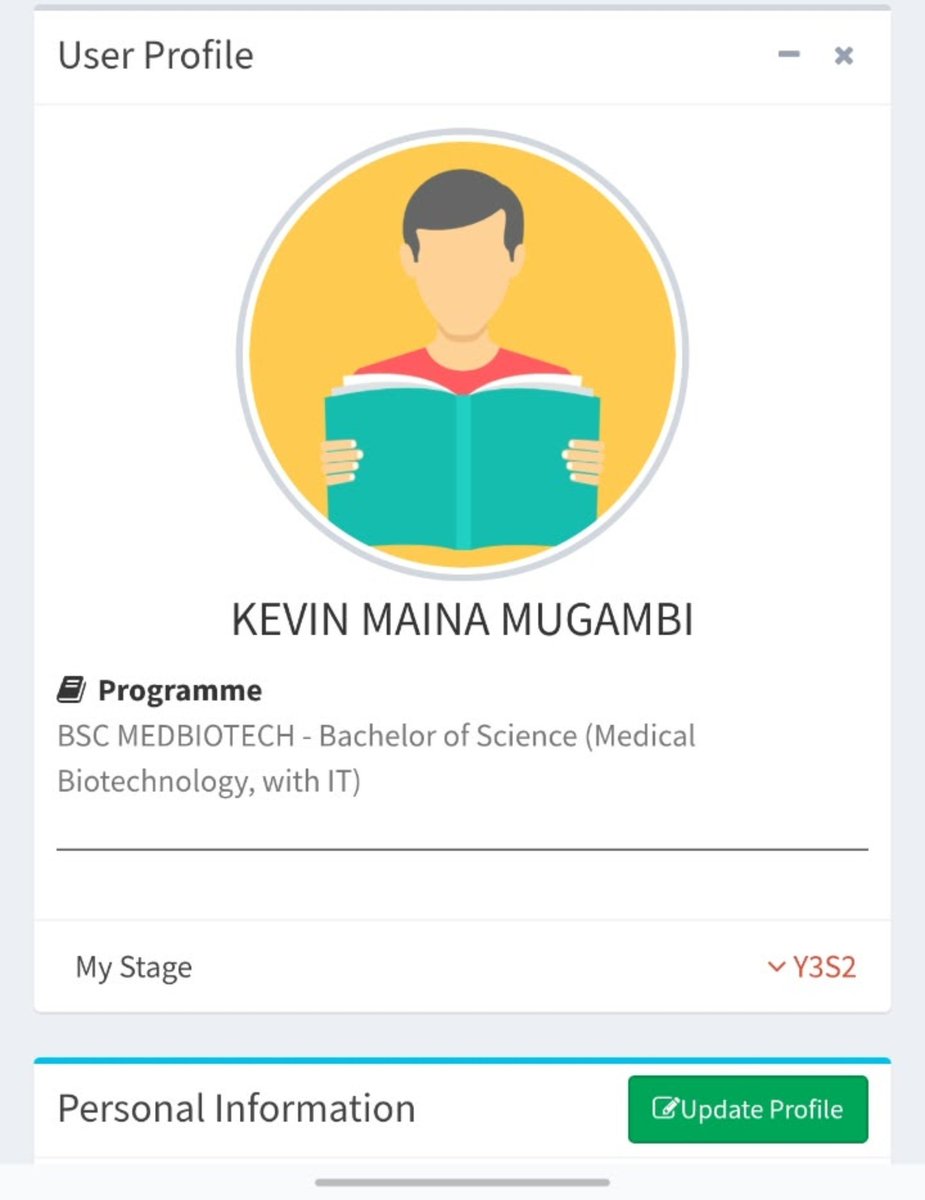
Task: Click the chevron next to Y3S2
Action: click(x=776, y=967)
